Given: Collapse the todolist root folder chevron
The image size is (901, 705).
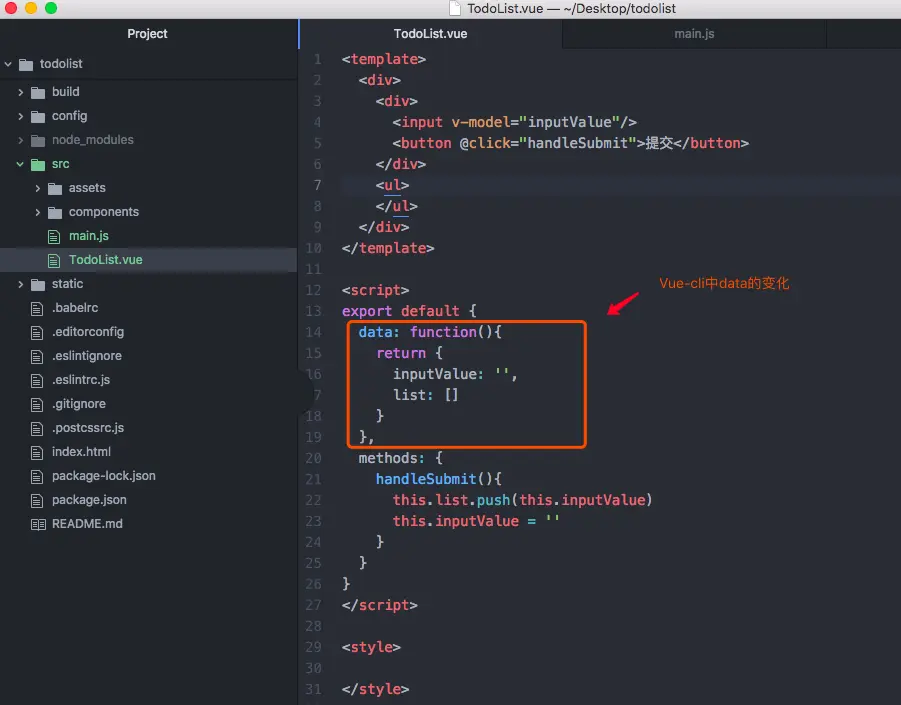Looking at the screenshot, I should 8,64.
